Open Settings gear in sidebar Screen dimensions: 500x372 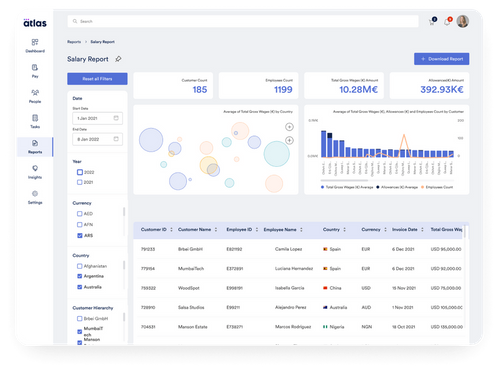35,194
